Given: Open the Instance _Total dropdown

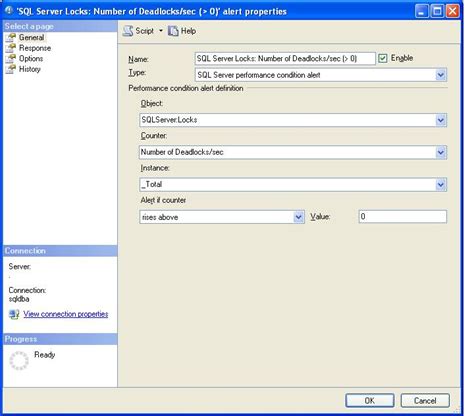Looking at the screenshot, I should tap(440, 184).
